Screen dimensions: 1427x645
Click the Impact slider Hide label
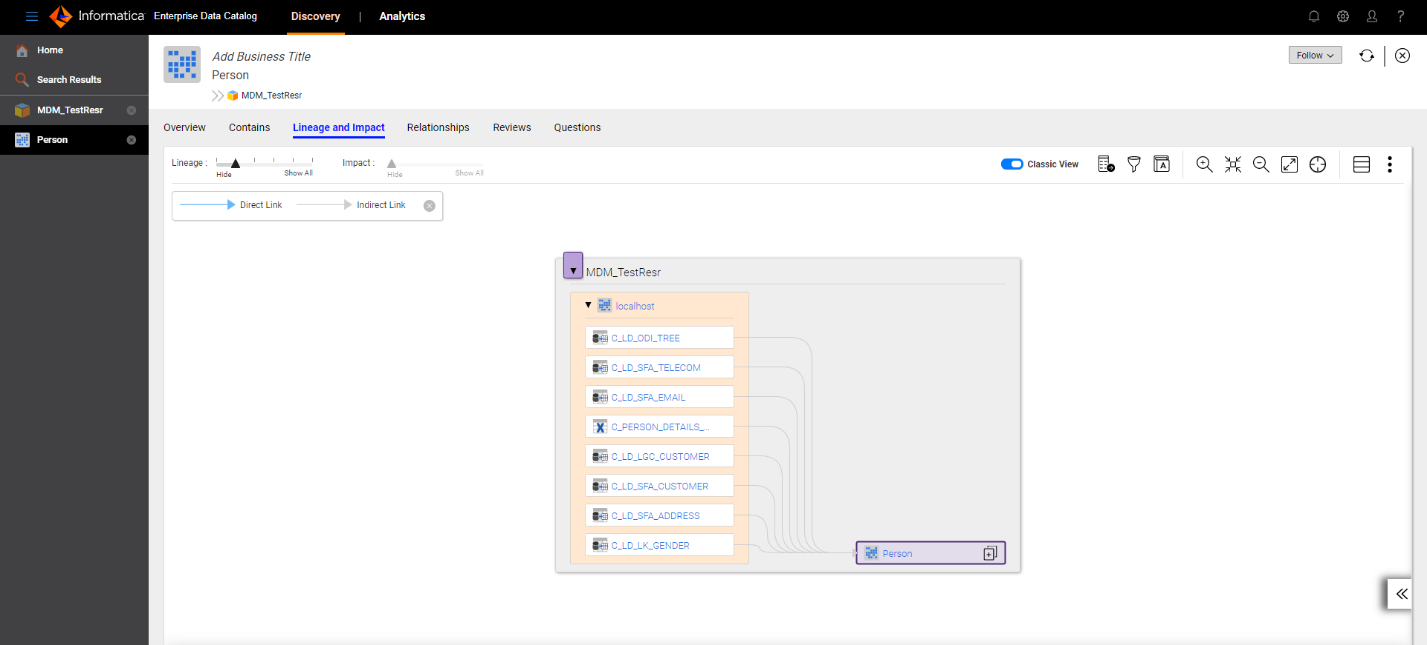pyautogui.click(x=395, y=174)
